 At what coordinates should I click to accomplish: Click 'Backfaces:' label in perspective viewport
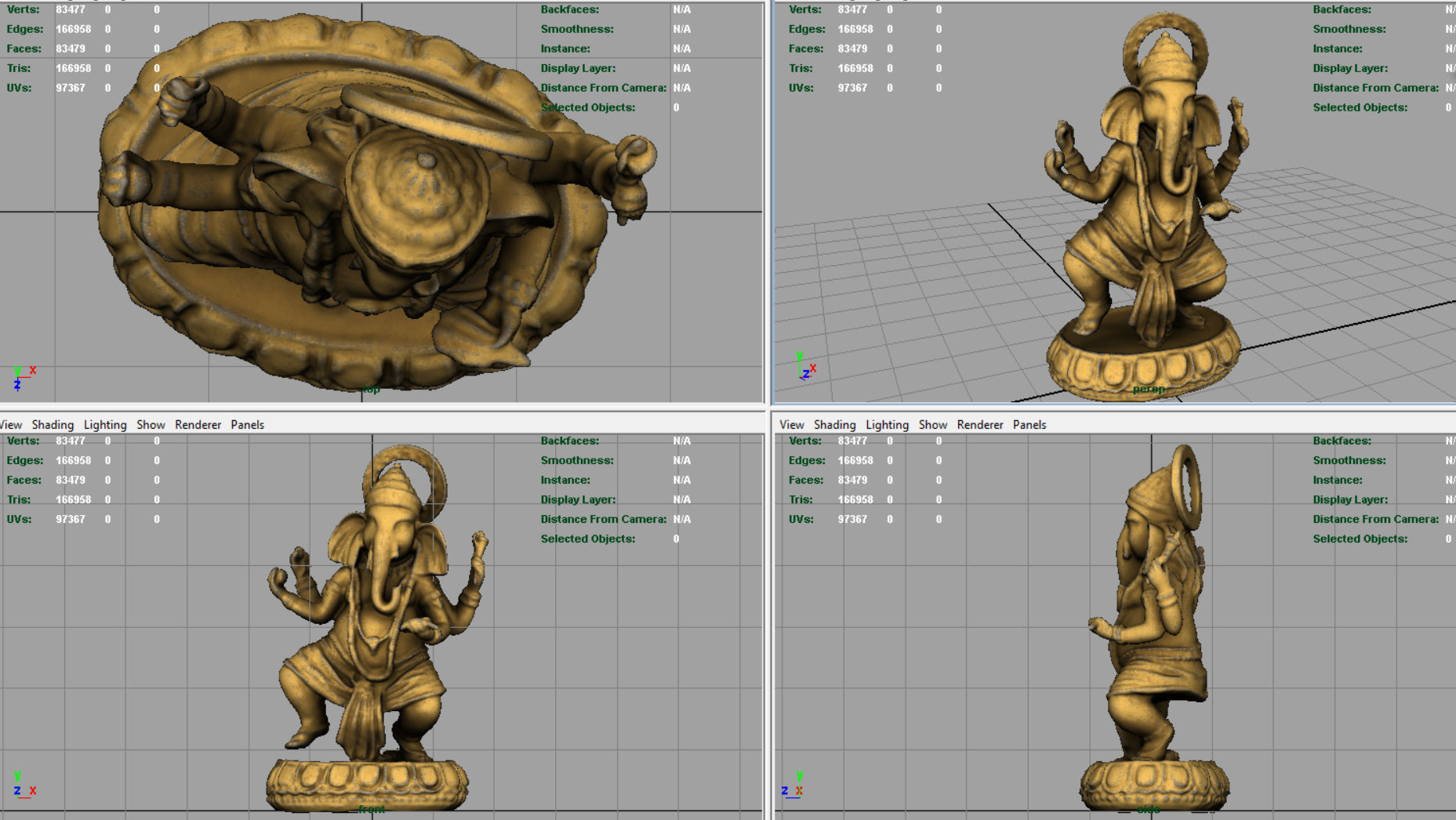[1342, 9]
